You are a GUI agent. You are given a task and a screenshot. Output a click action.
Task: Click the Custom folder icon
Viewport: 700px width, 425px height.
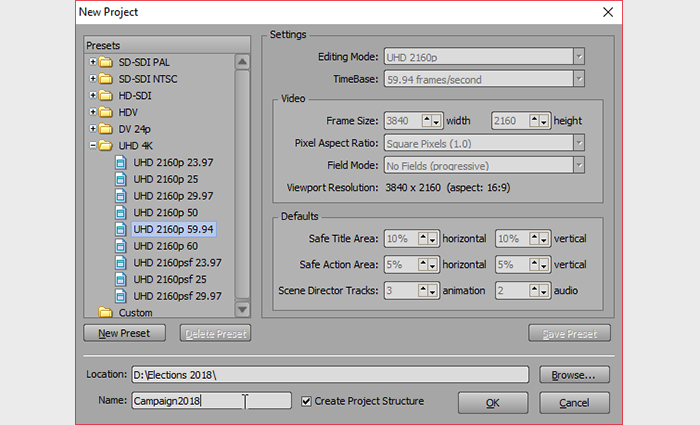pyautogui.click(x=107, y=313)
